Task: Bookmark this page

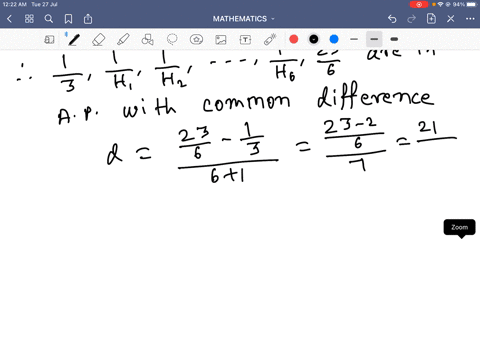Action: click(68, 19)
